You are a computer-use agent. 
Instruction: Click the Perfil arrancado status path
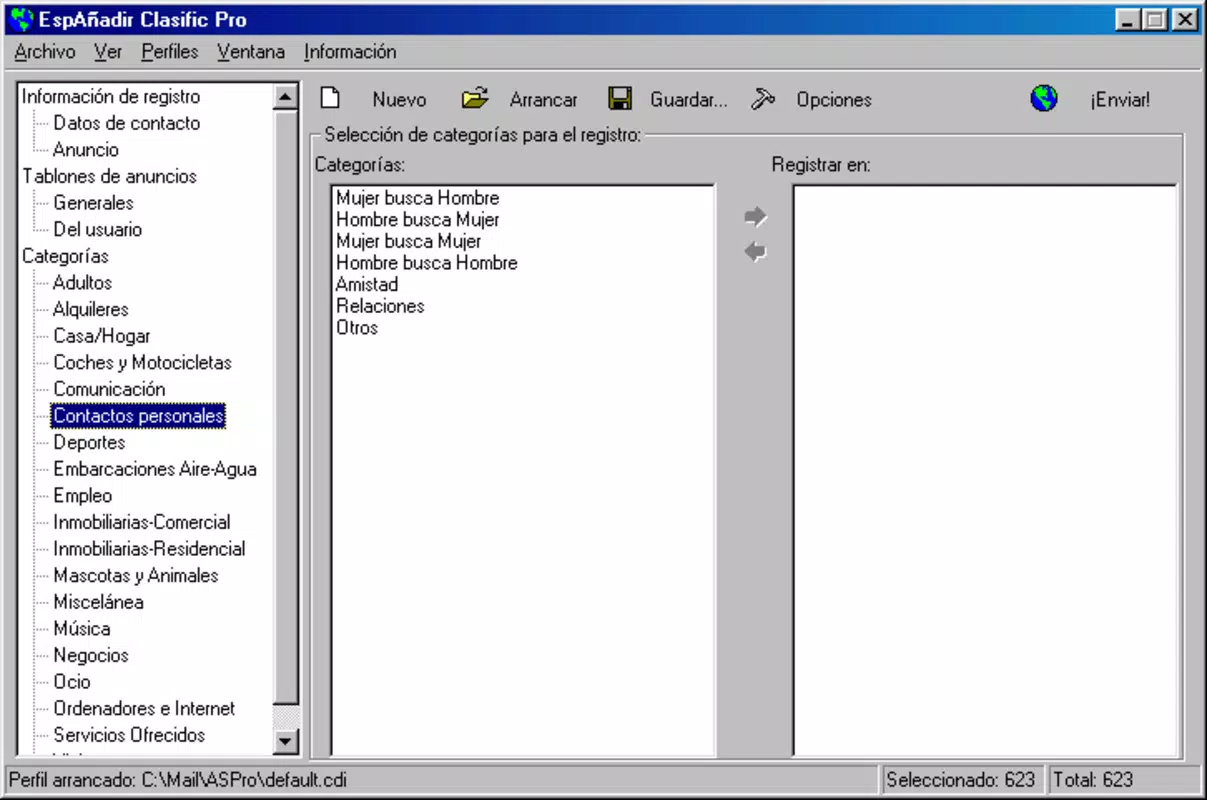178,780
